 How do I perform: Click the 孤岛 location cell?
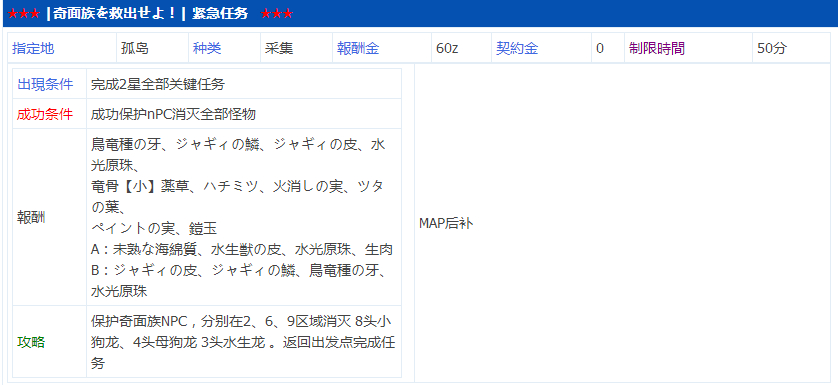click(x=135, y=49)
